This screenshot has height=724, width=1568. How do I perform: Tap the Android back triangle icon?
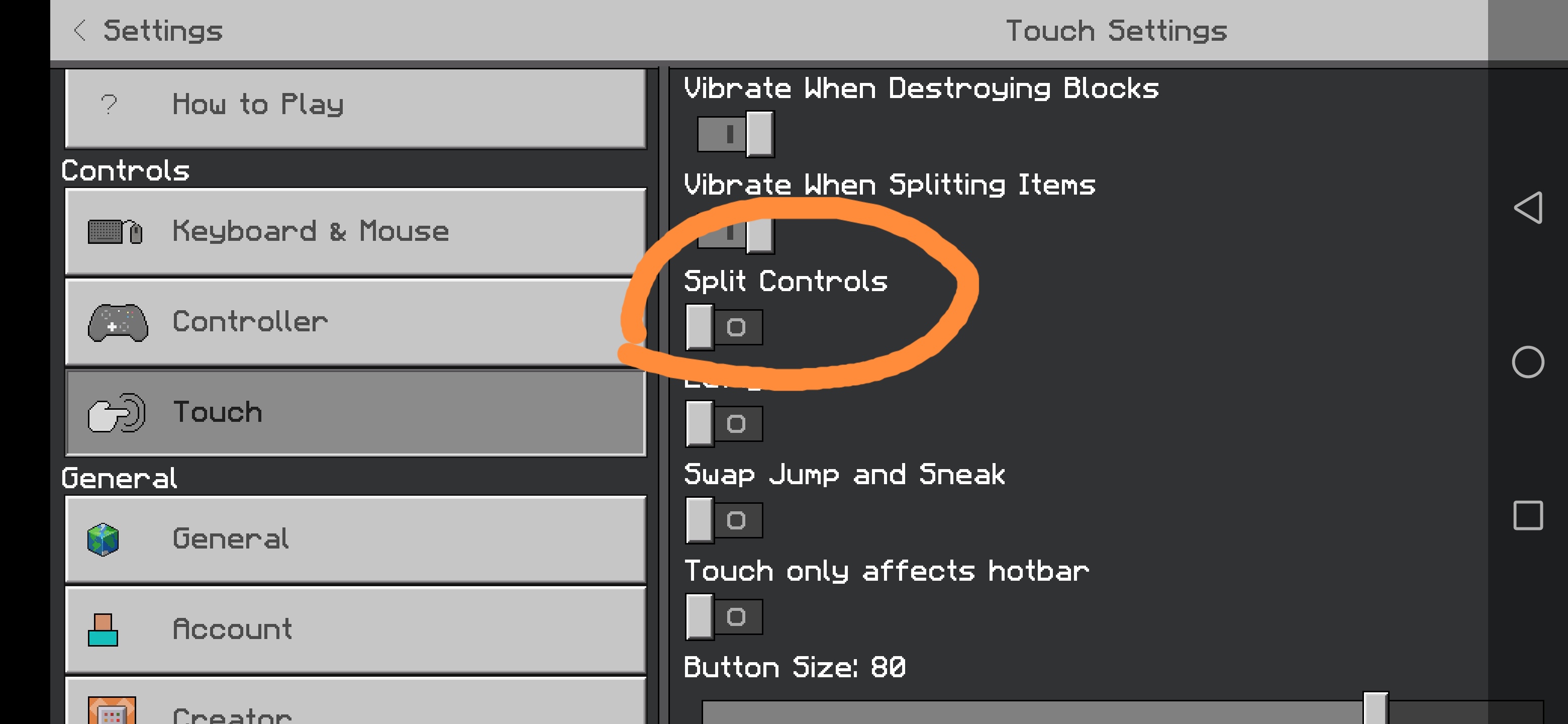tap(1528, 208)
